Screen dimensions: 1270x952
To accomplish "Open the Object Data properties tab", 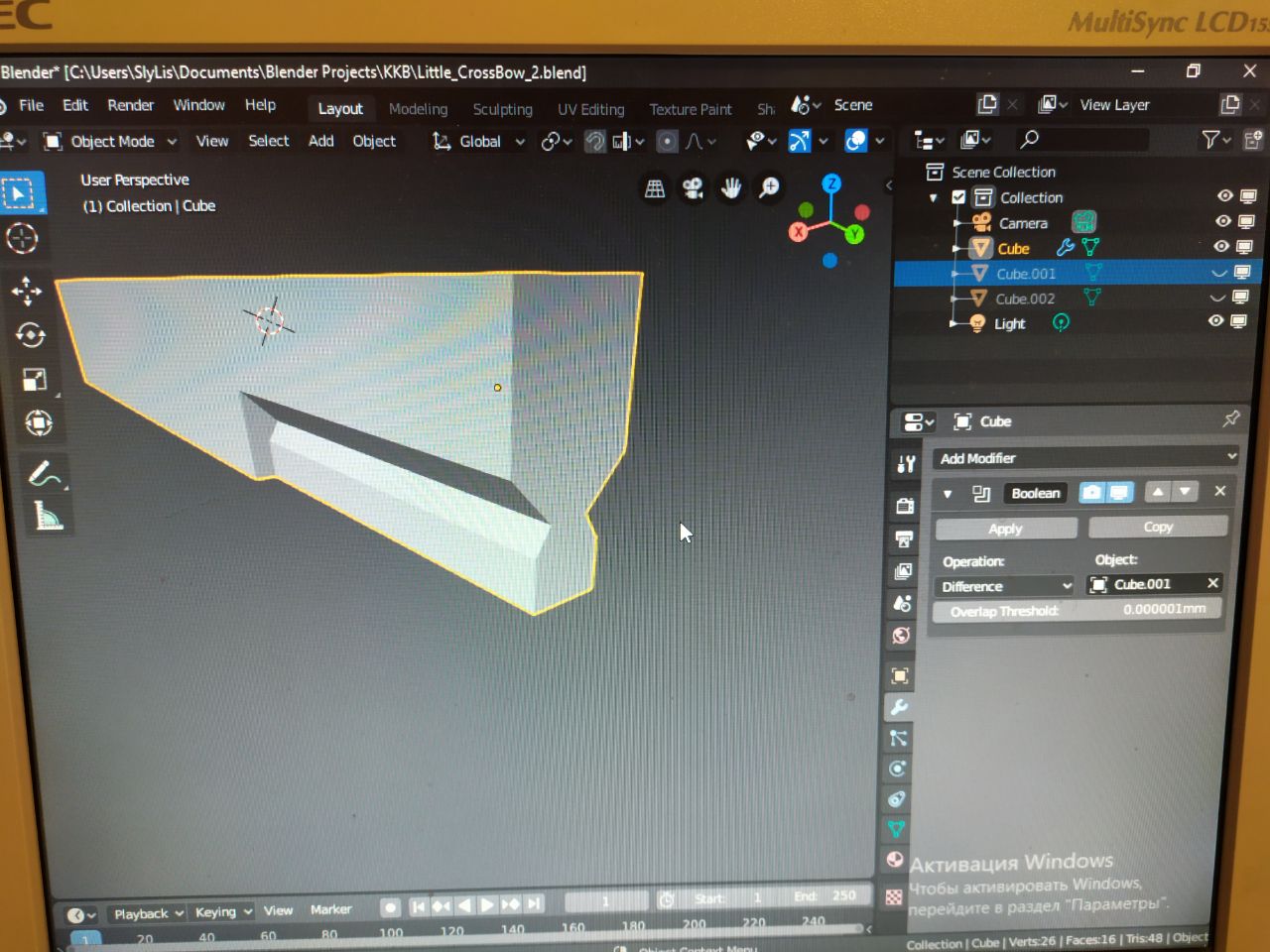I will (896, 829).
